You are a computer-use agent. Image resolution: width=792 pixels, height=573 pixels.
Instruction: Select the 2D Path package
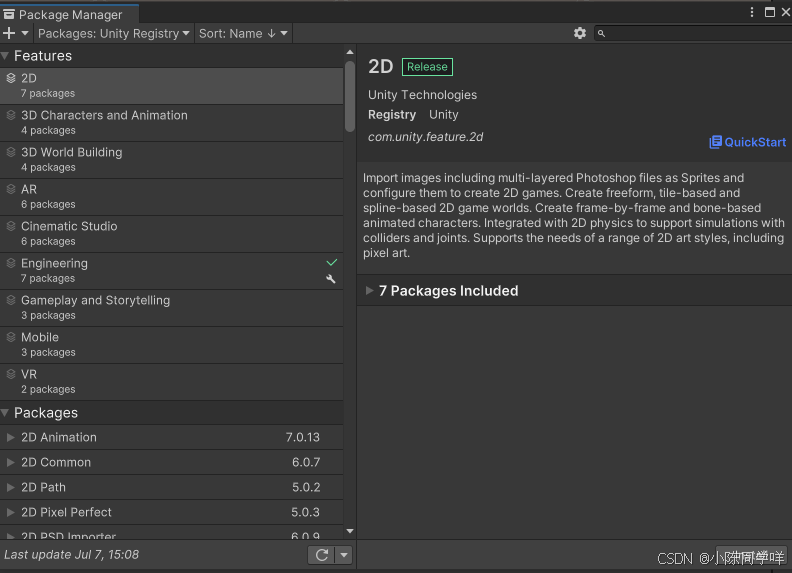click(x=171, y=488)
